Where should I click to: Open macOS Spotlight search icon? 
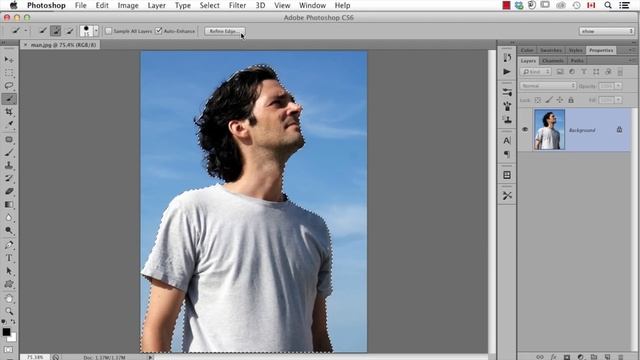click(x=608, y=5)
